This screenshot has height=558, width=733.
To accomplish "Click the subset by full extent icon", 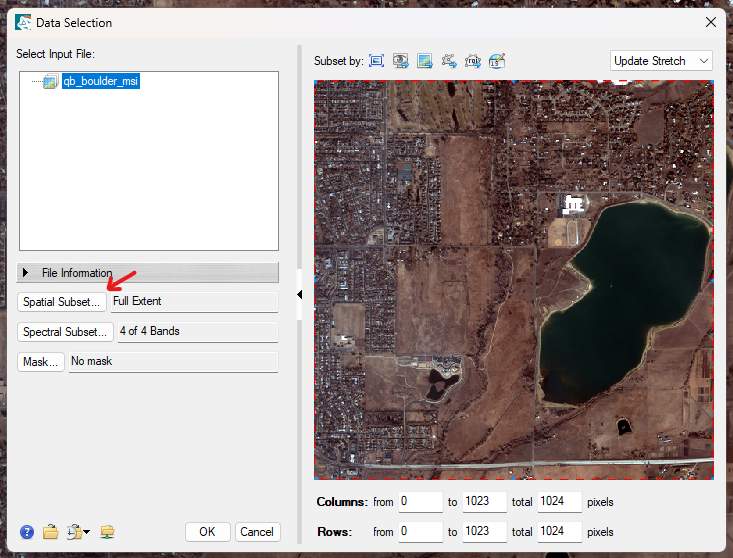I will pos(377,61).
